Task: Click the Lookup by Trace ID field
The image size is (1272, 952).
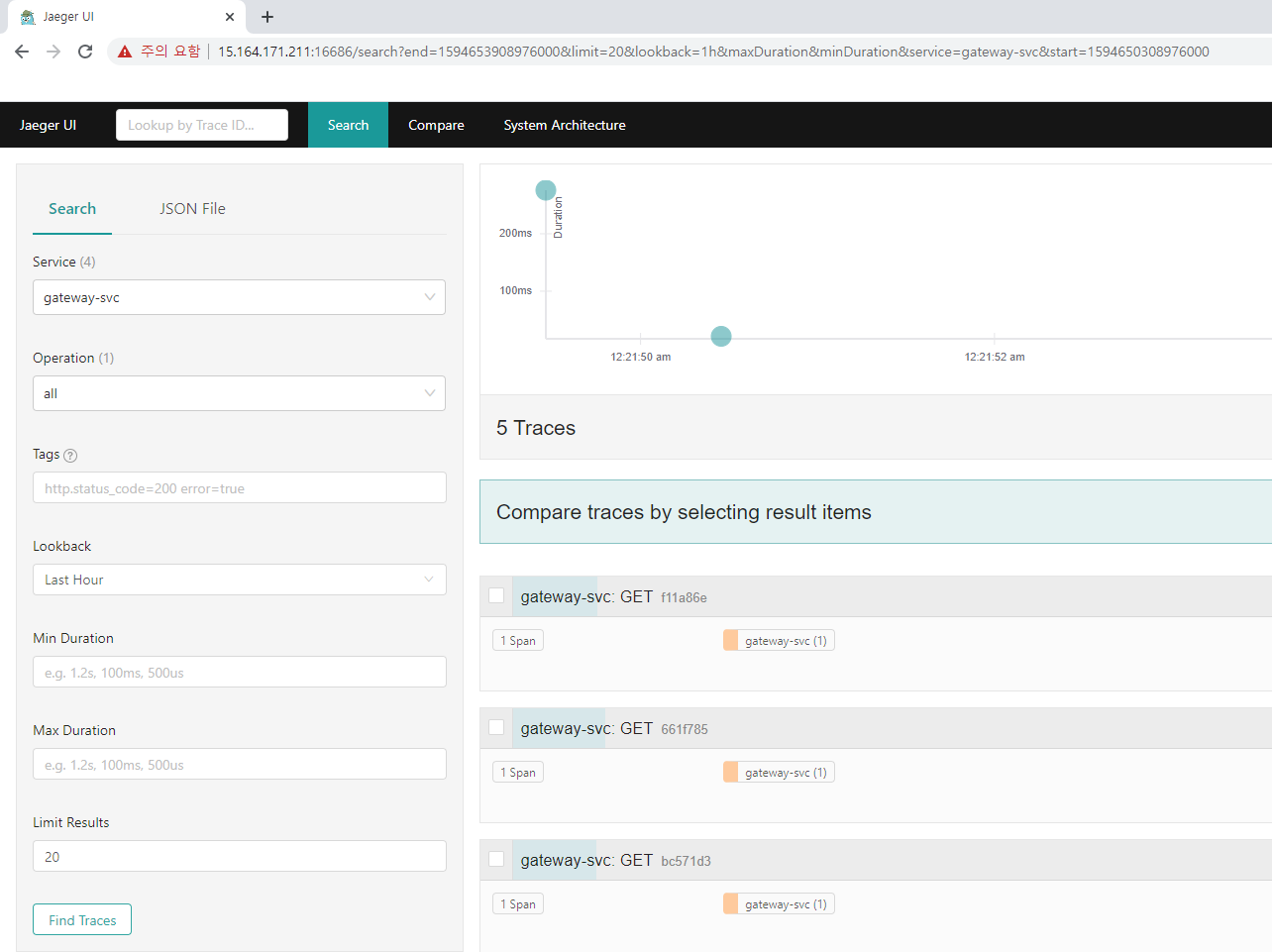Action: click(202, 125)
